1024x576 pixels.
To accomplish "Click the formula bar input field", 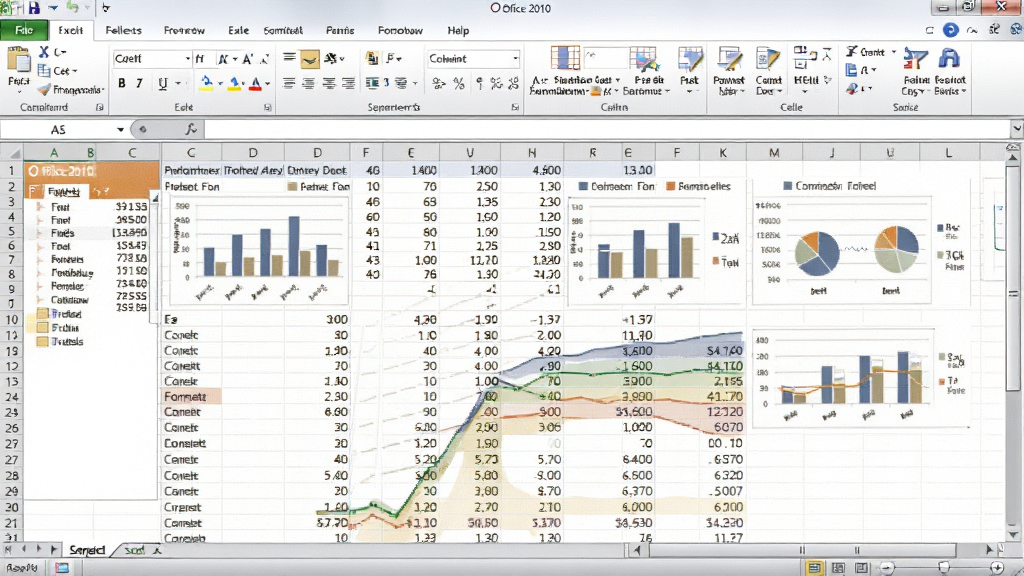I will [607, 129].
